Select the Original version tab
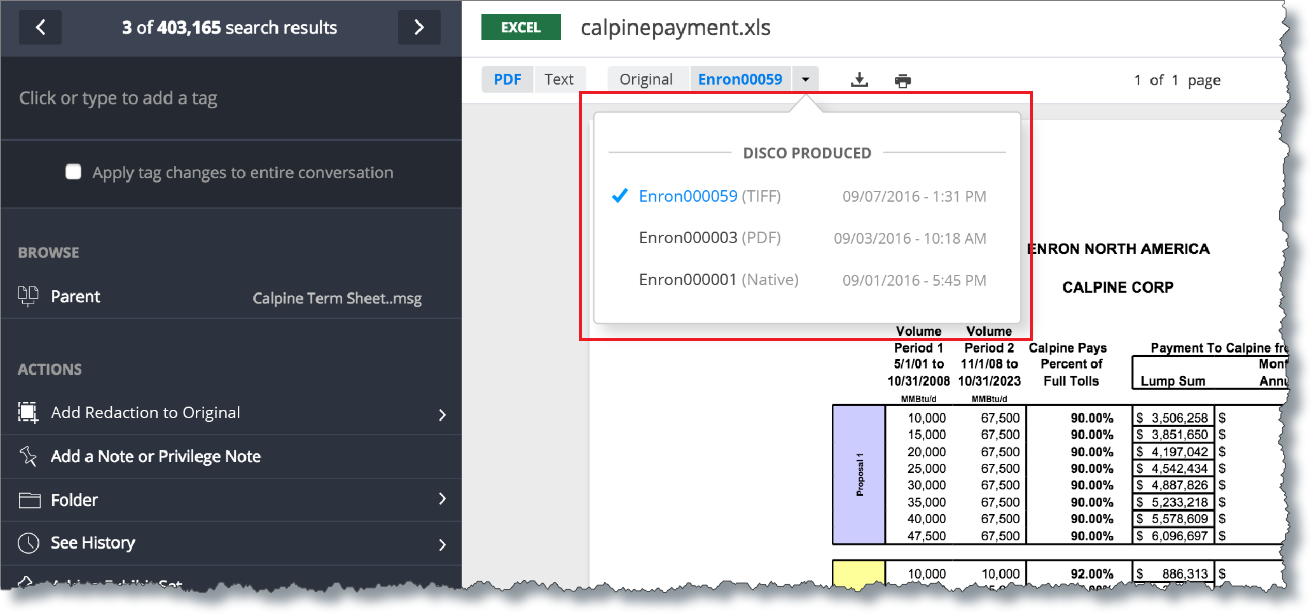Image resolution: width=1313 pixels, height=615 pixels. [x=646, y=80]
